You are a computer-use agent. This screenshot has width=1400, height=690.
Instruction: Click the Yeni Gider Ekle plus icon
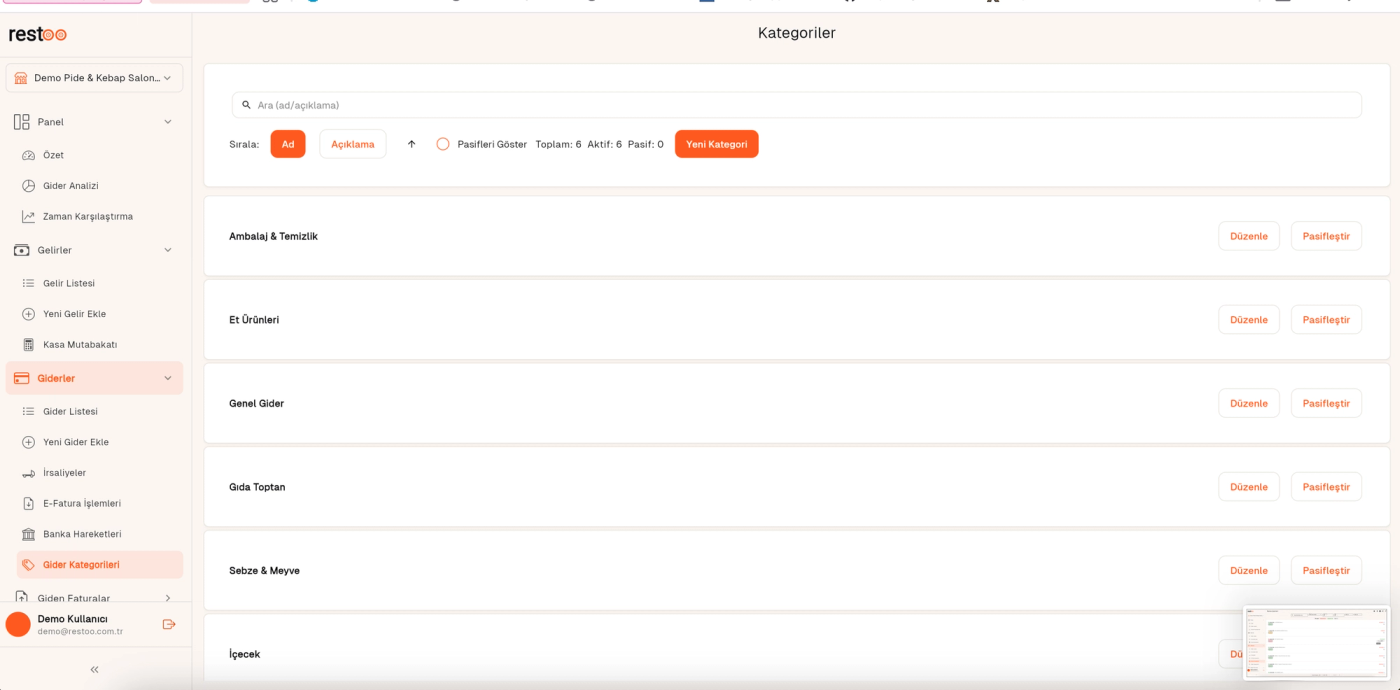click(28, 442)
